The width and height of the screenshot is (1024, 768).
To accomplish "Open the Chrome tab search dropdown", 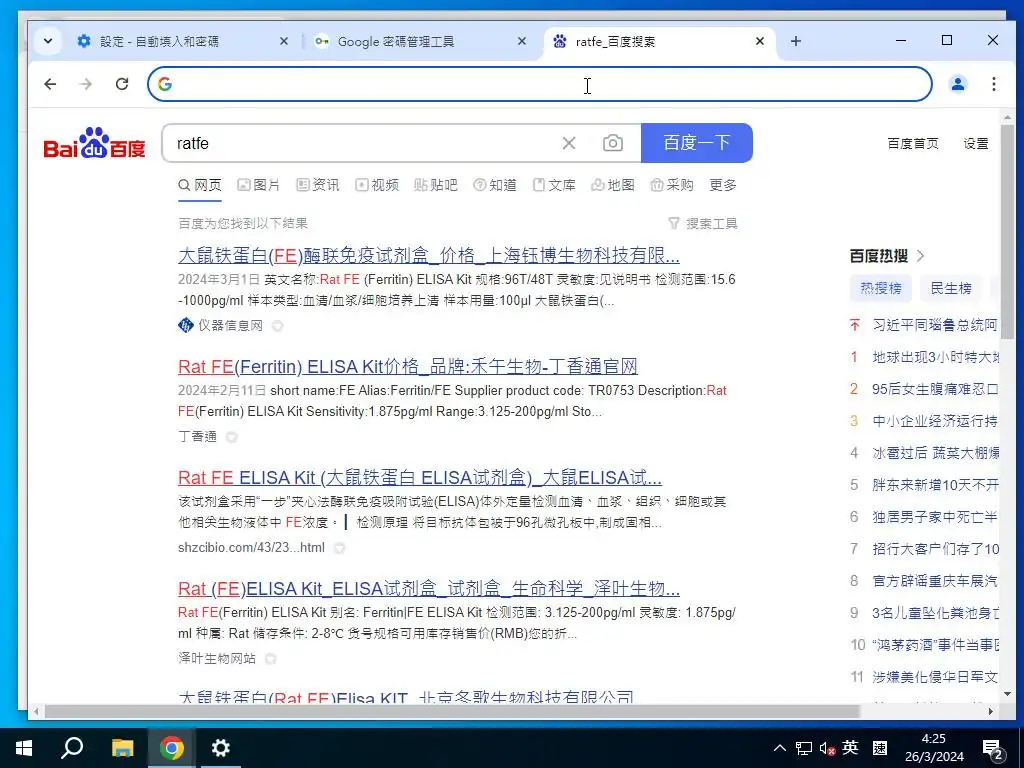I will click(x=48, y=41).
